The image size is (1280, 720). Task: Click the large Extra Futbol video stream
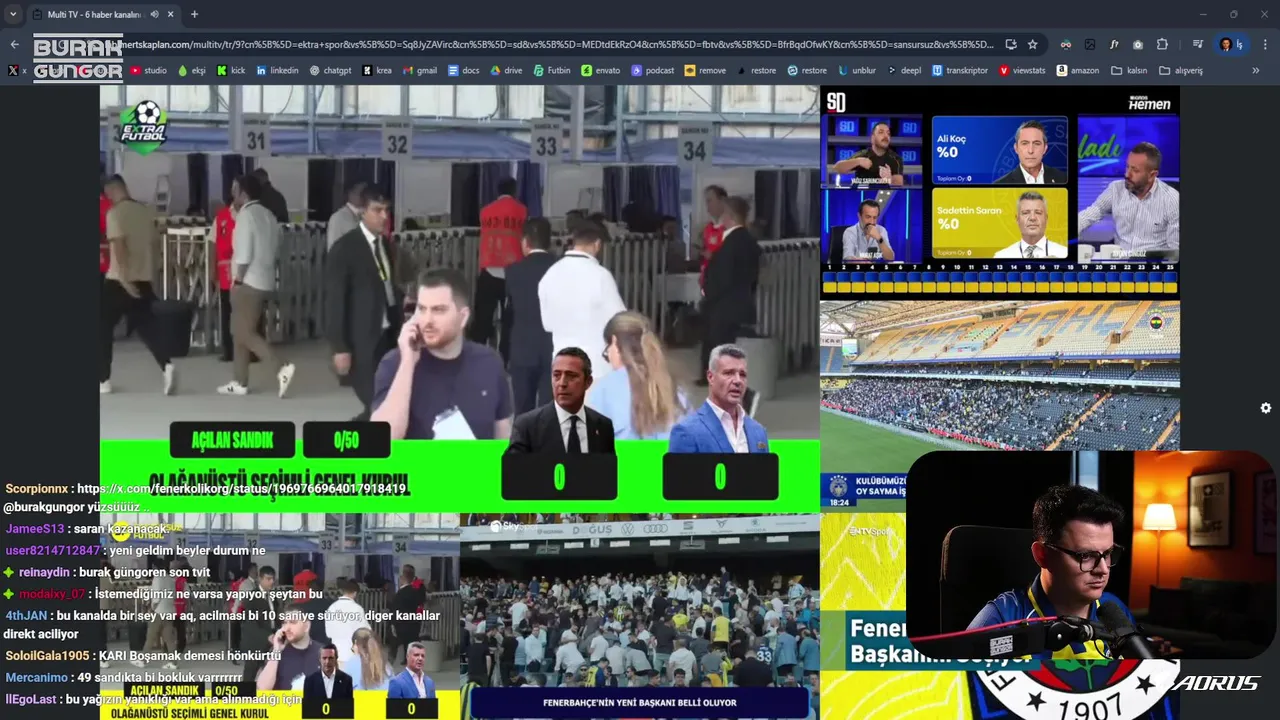(x=459, y=298)
